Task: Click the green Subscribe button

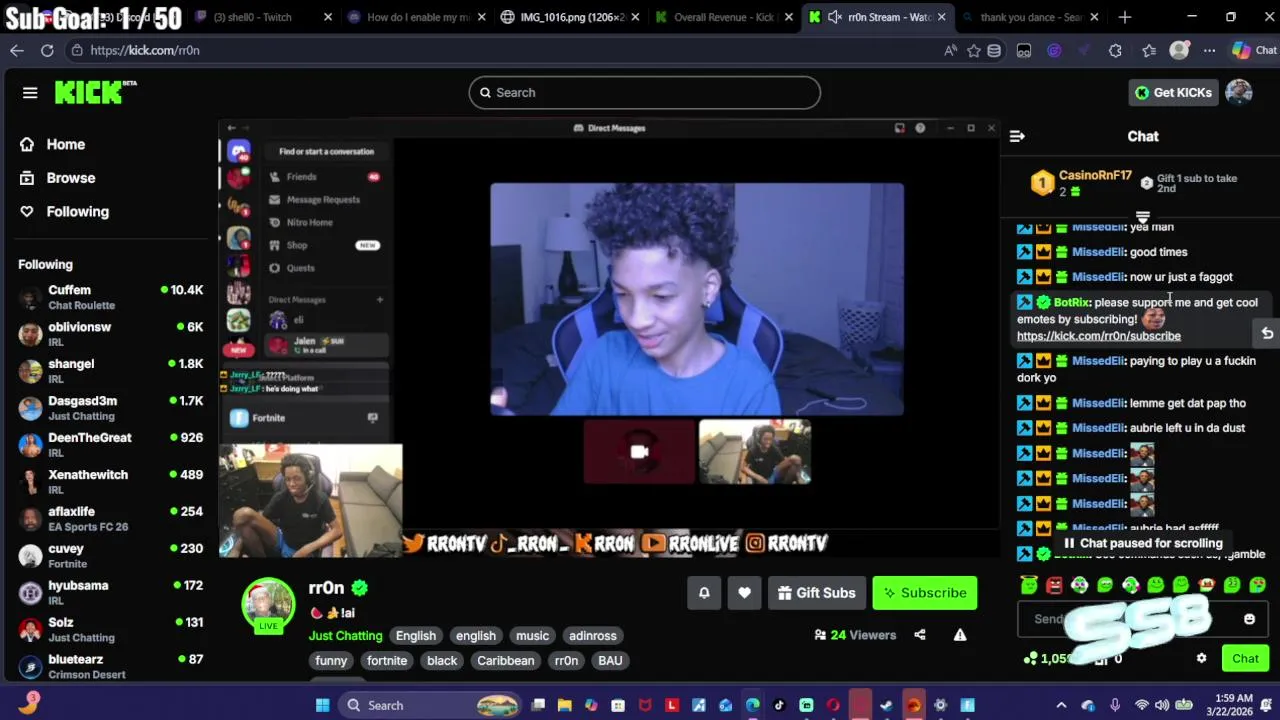Action: point(924,593)
